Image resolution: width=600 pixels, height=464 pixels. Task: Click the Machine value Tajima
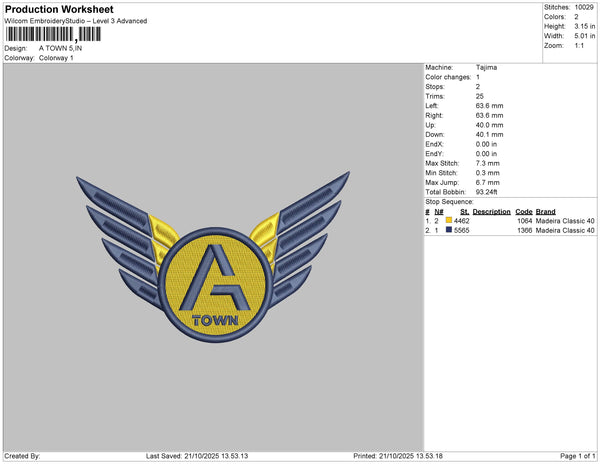486,68
